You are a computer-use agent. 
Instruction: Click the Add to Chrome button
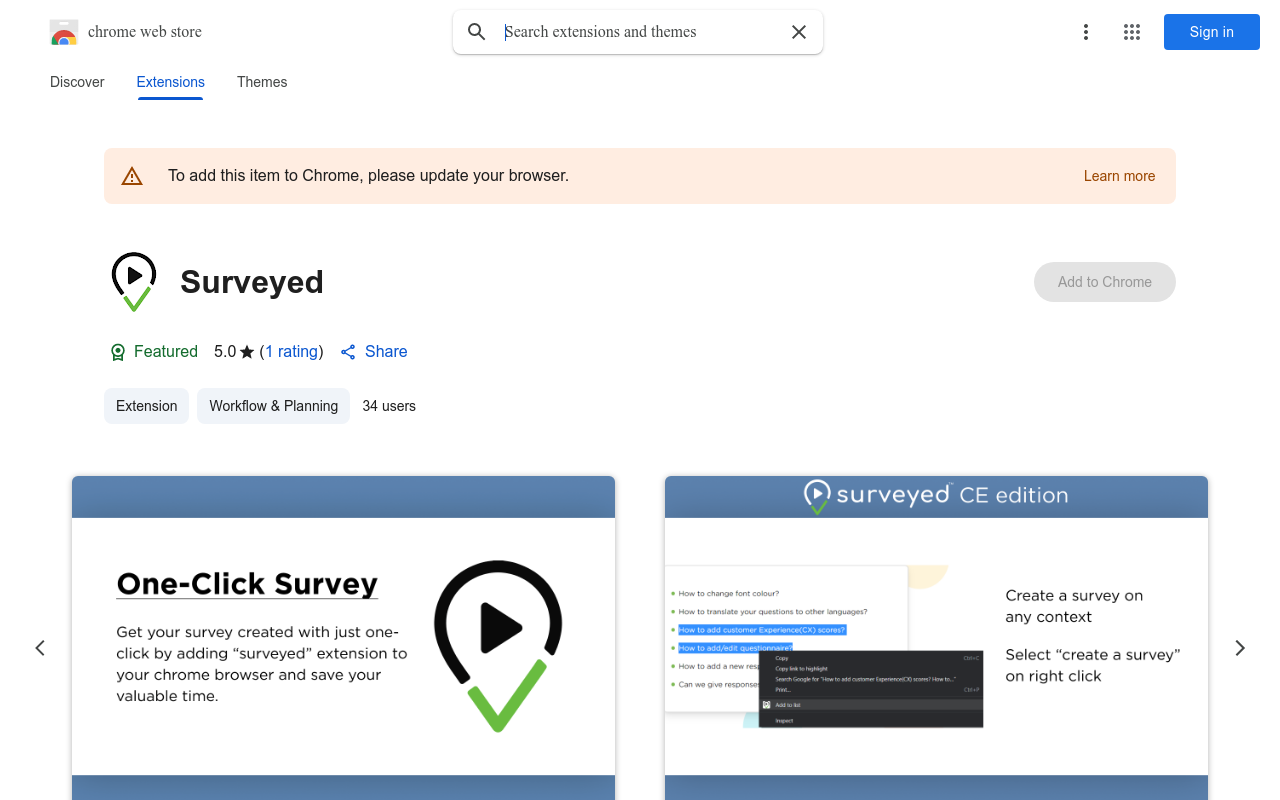(1105, 282)
